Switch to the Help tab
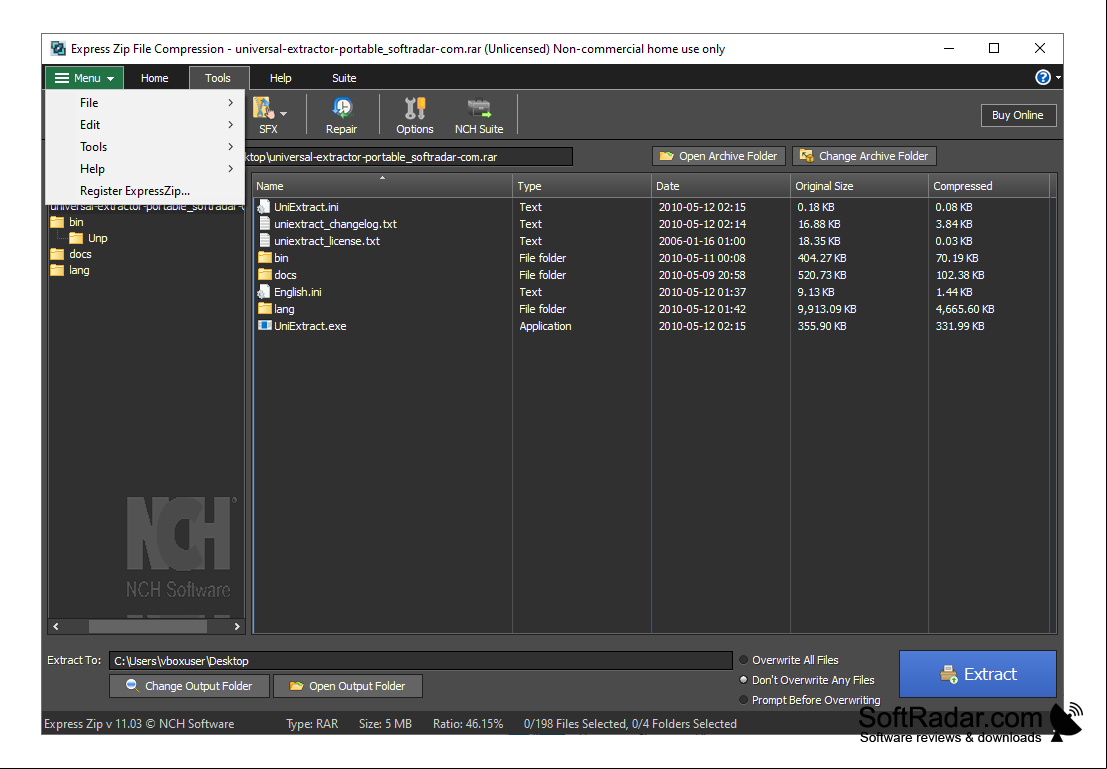Screen dimensions: 1107x769 [x=280, y=78]
